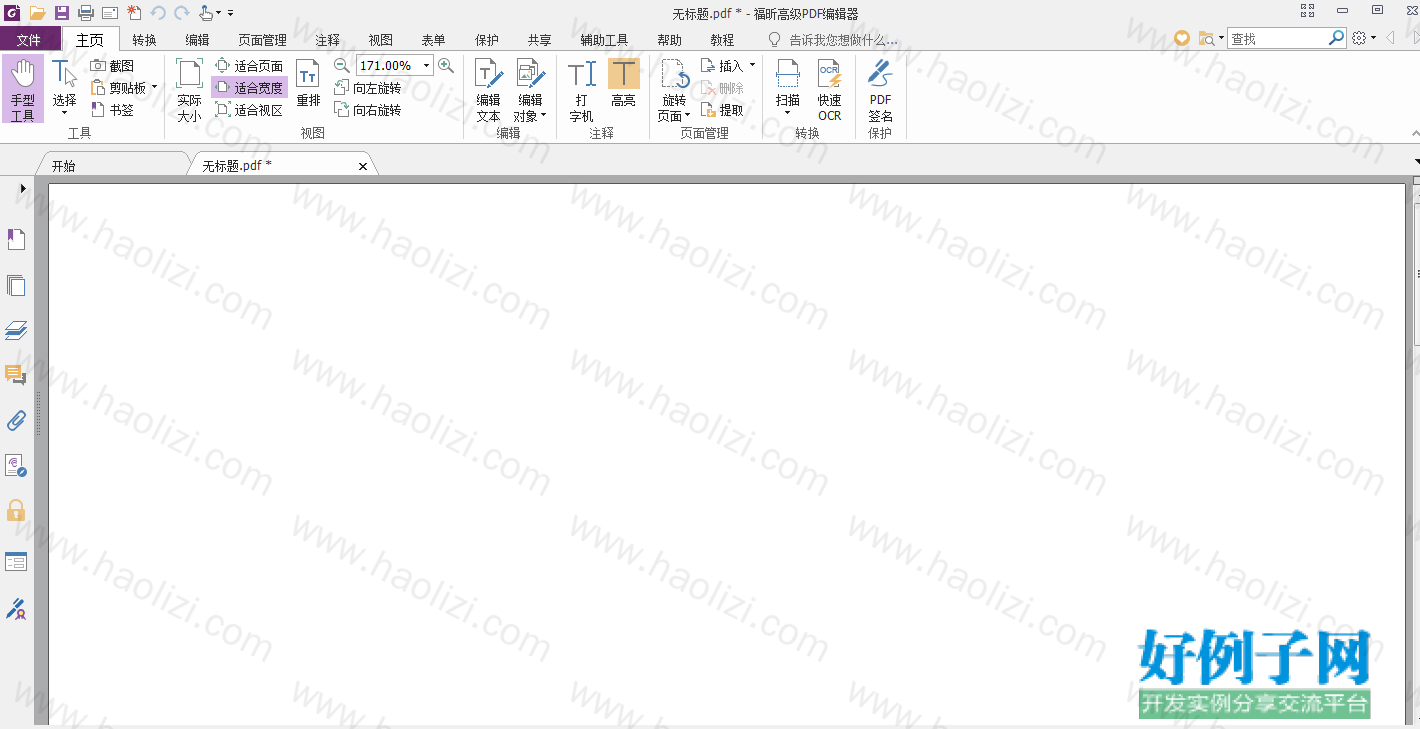
Task: Open the Help (帮助) tab
Action: tap(669, 40)
